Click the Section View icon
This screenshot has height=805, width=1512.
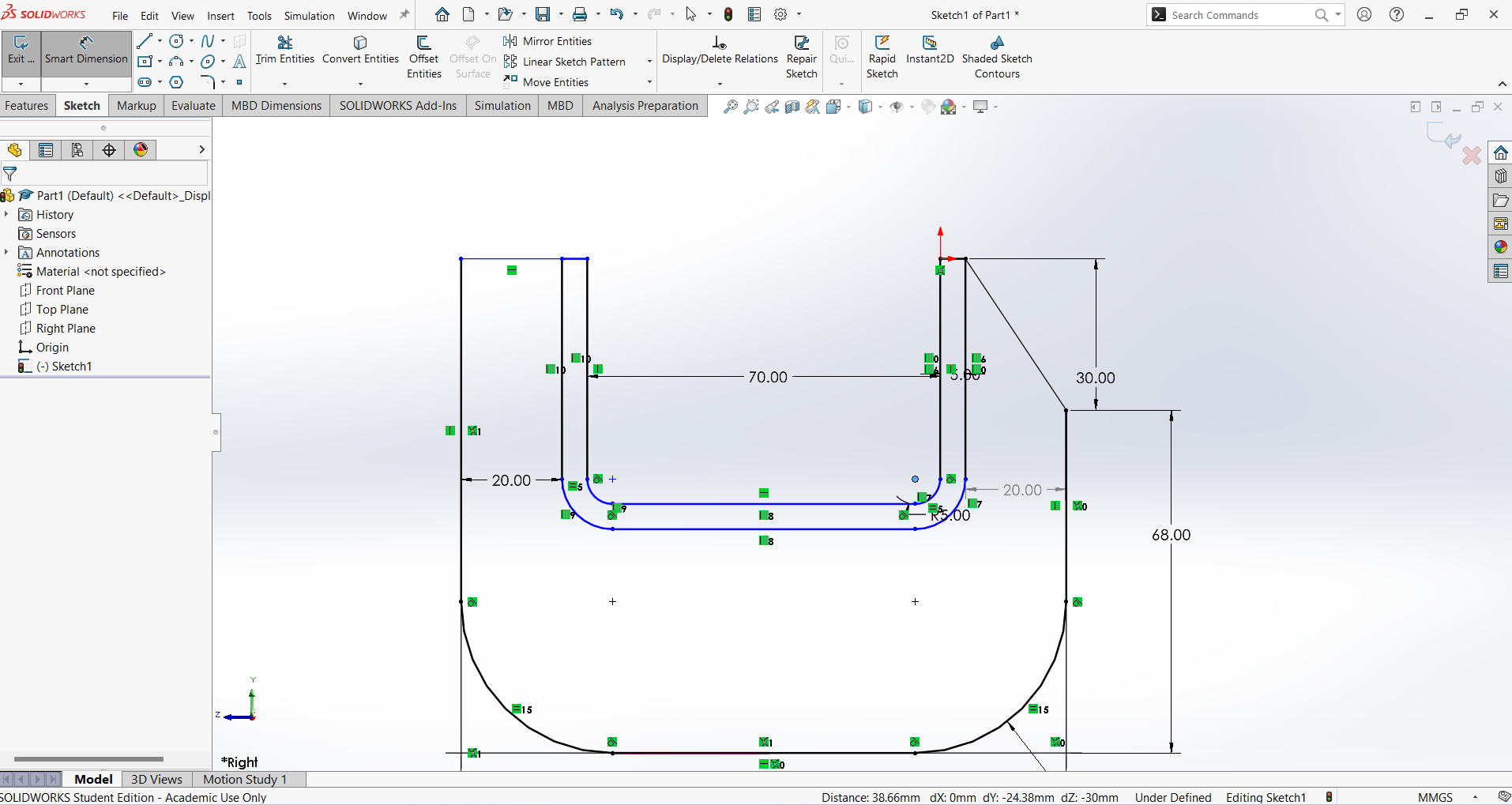tap(792, 107)
